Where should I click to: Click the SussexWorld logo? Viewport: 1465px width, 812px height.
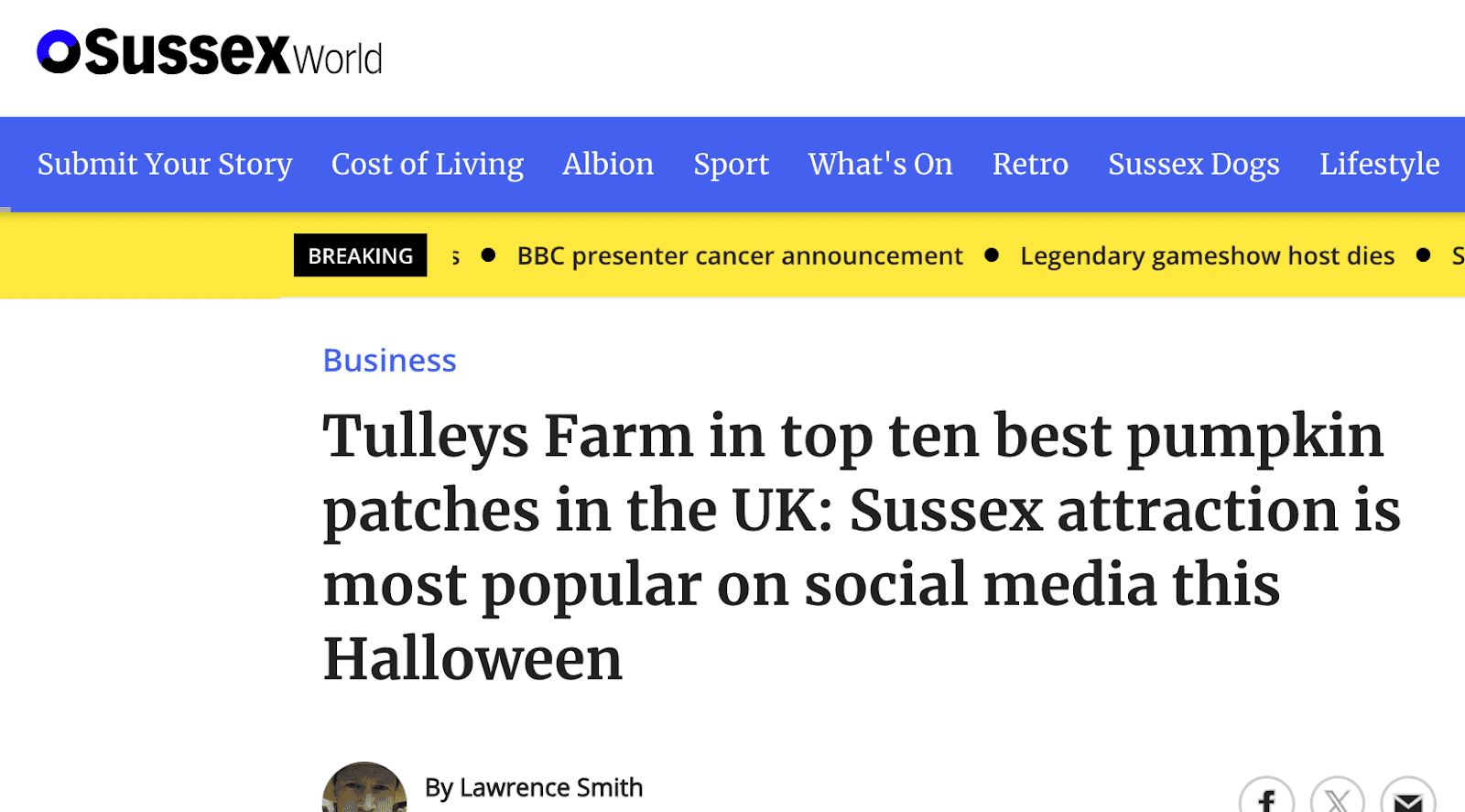point(211,53)
